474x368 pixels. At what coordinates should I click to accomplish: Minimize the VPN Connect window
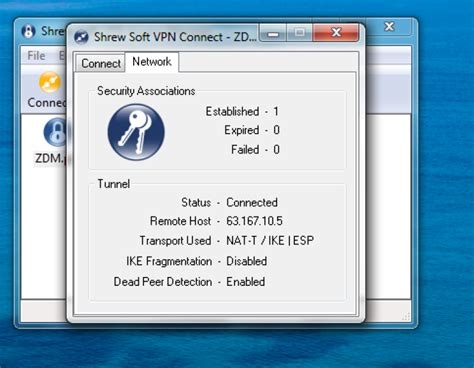tap(273, 33)
